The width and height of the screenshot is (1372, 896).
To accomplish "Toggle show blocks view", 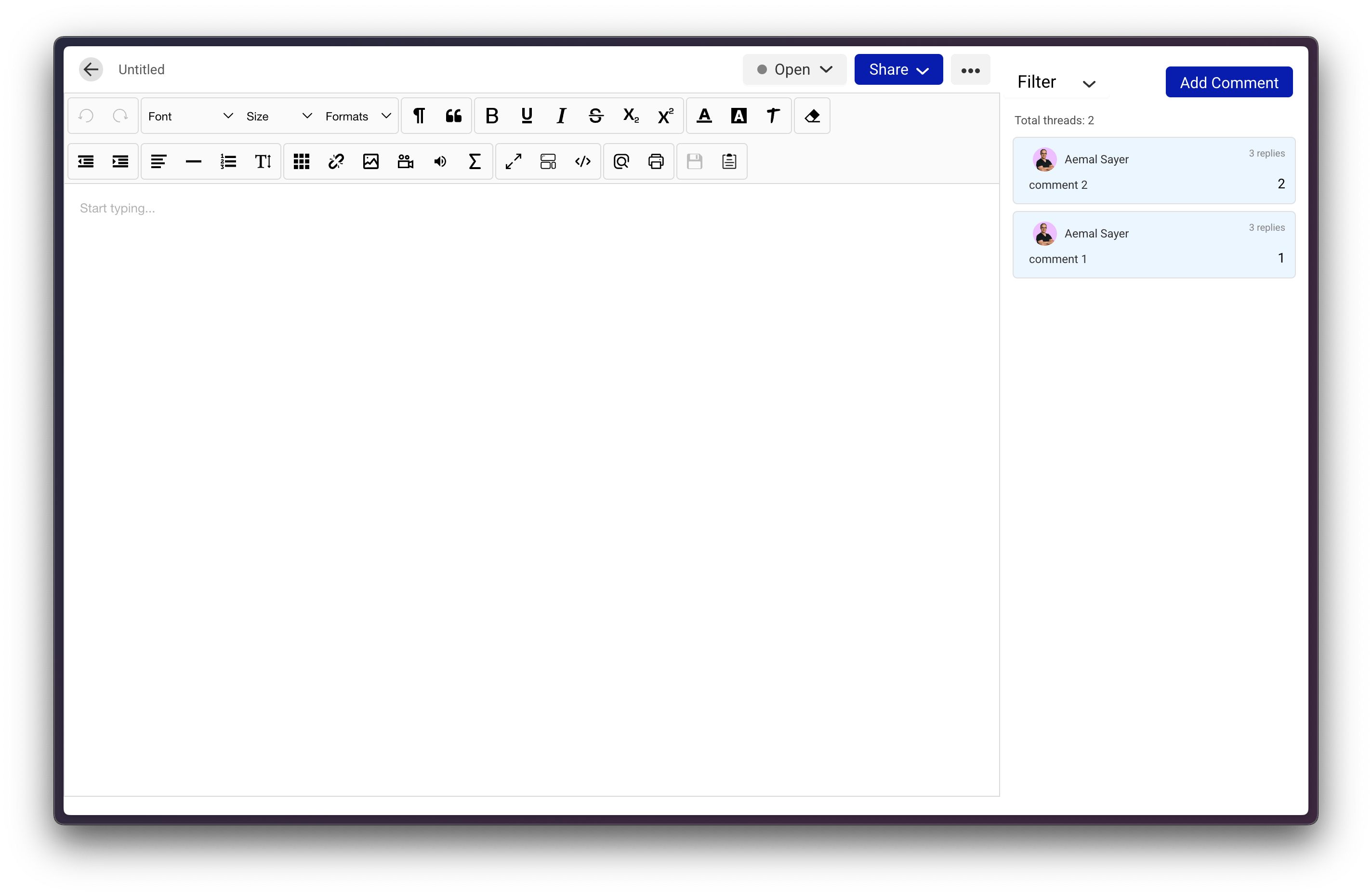I will pos(548,161).
